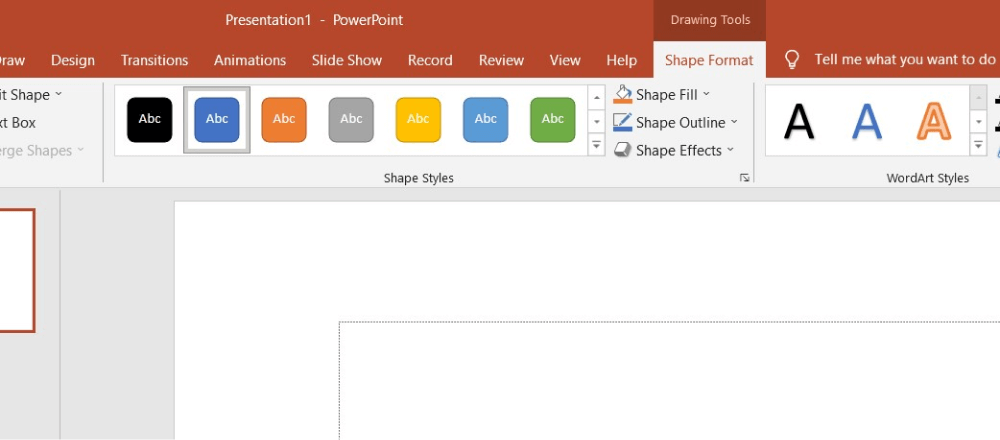Select the black-filled WordArt style A
Screen dimensions: 1000x440
pos(799,121)
